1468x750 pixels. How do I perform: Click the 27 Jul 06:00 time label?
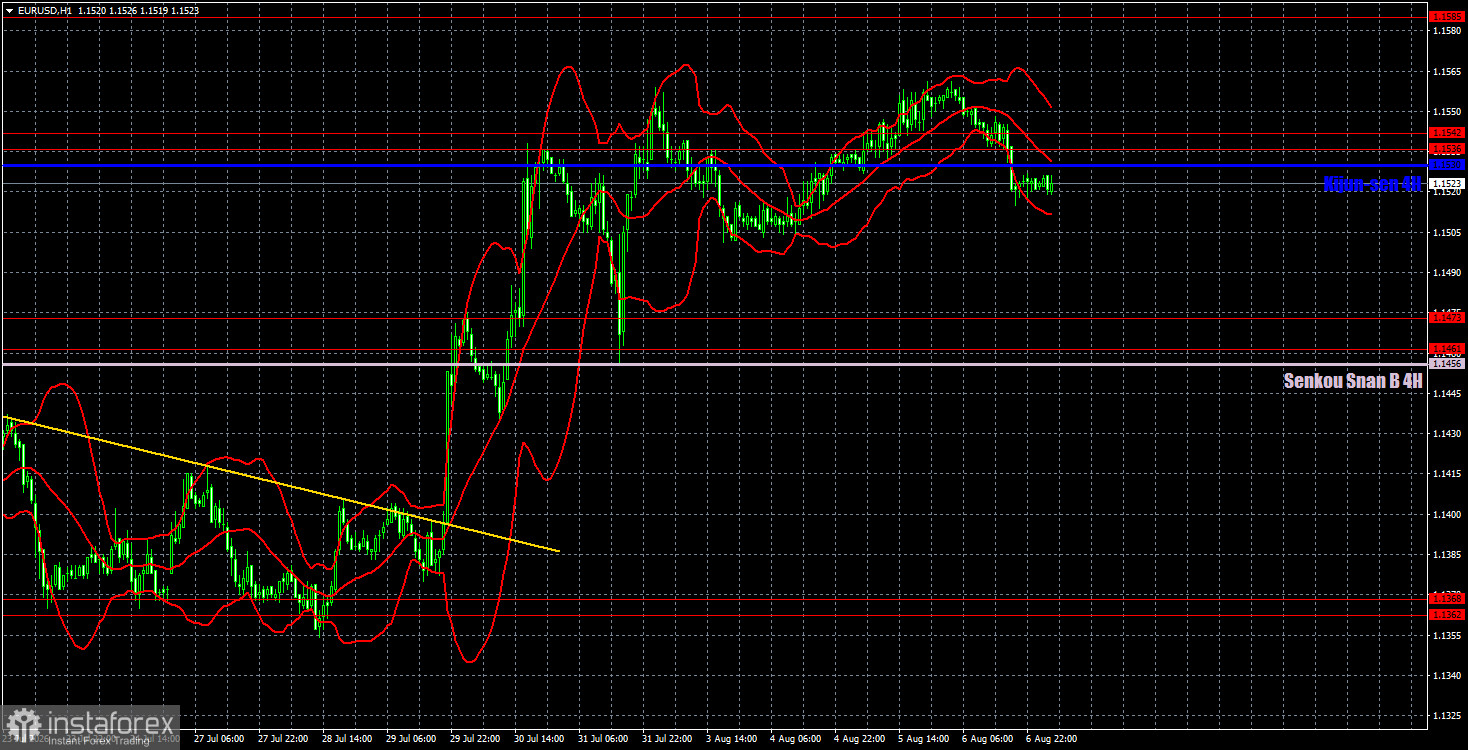217,739
